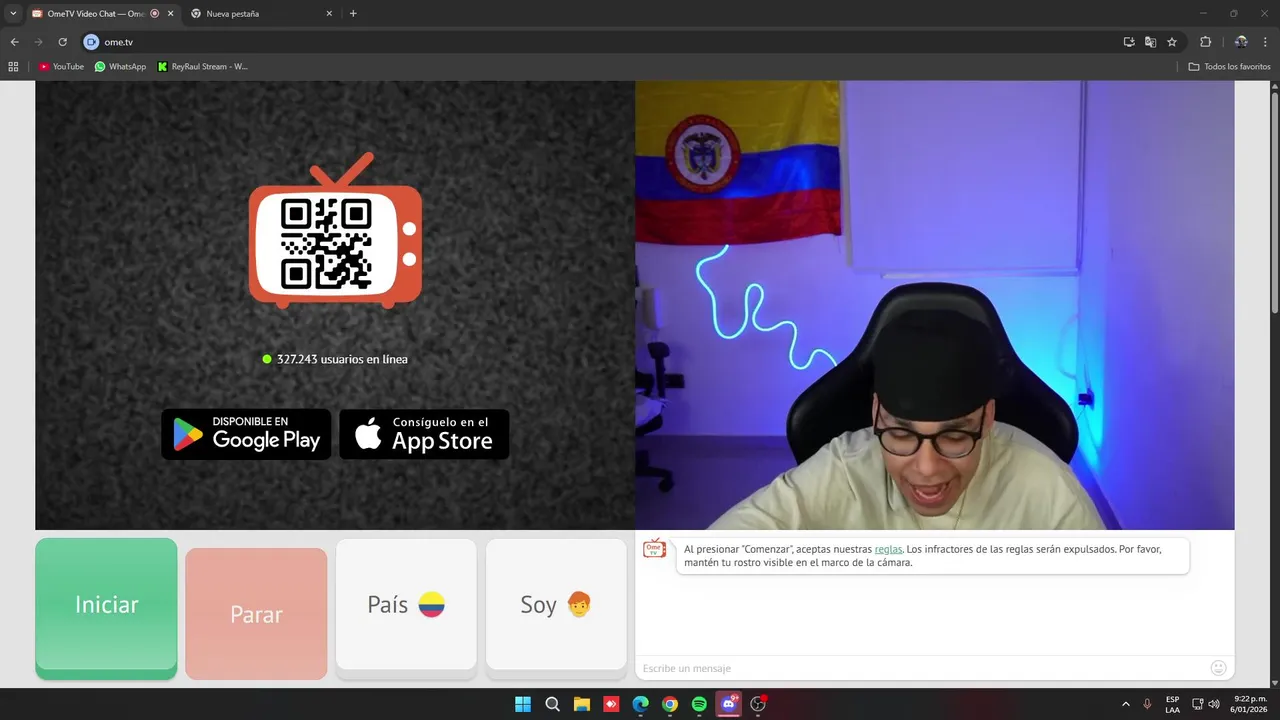Open the ESP LAA language switcher
The width and height of the screenshot is (1280, 720).
coord(1172,704)
